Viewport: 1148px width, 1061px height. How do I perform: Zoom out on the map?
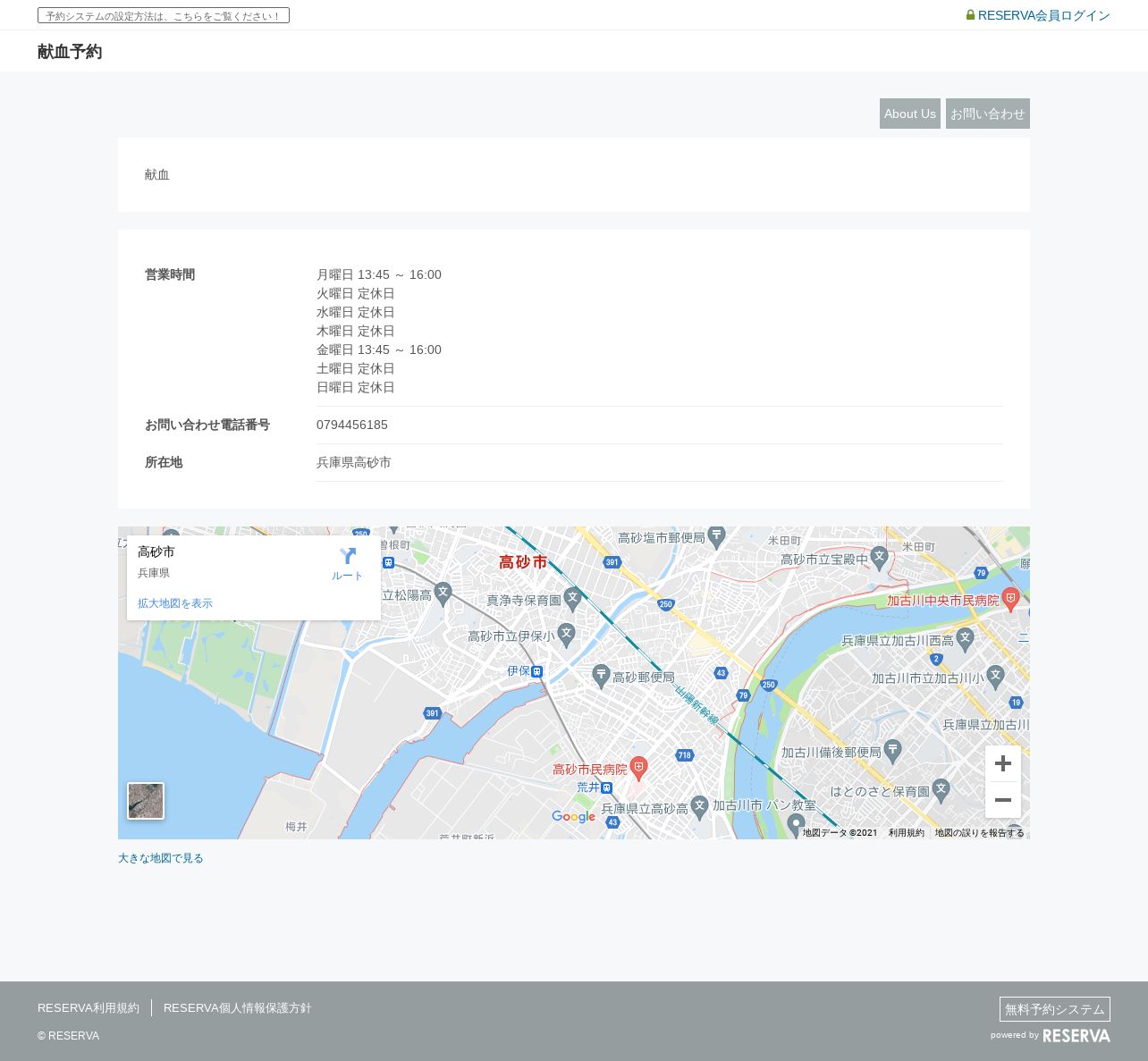pyautogui.click(x=1002, y=800)
